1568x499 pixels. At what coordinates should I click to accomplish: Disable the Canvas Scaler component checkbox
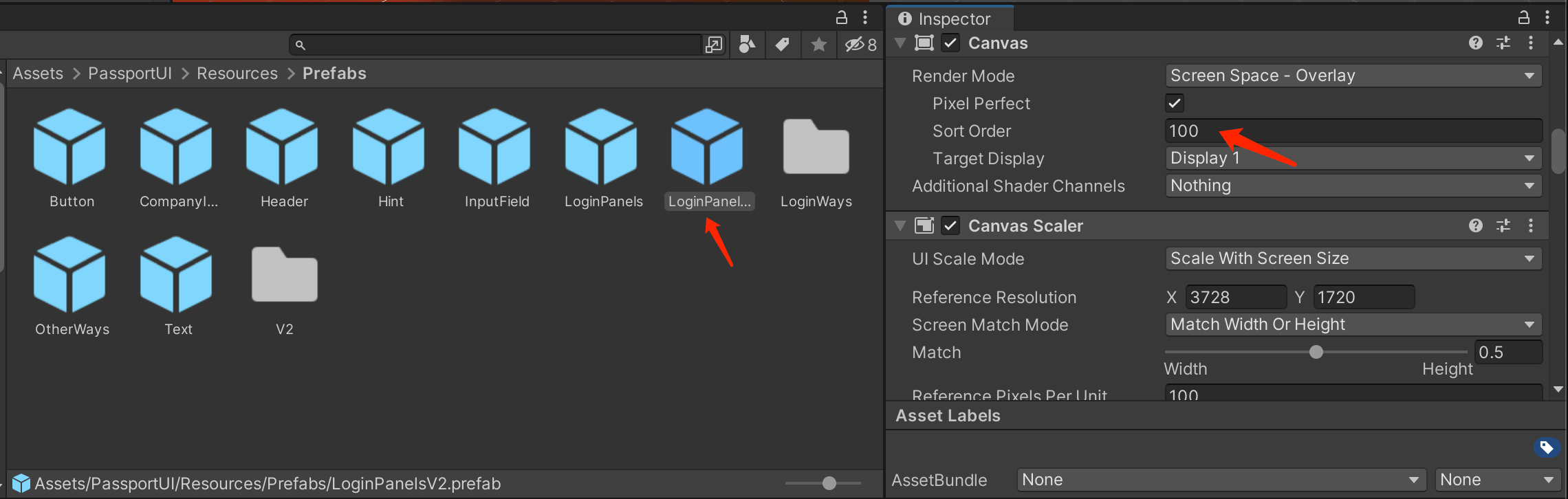point(950,226)
